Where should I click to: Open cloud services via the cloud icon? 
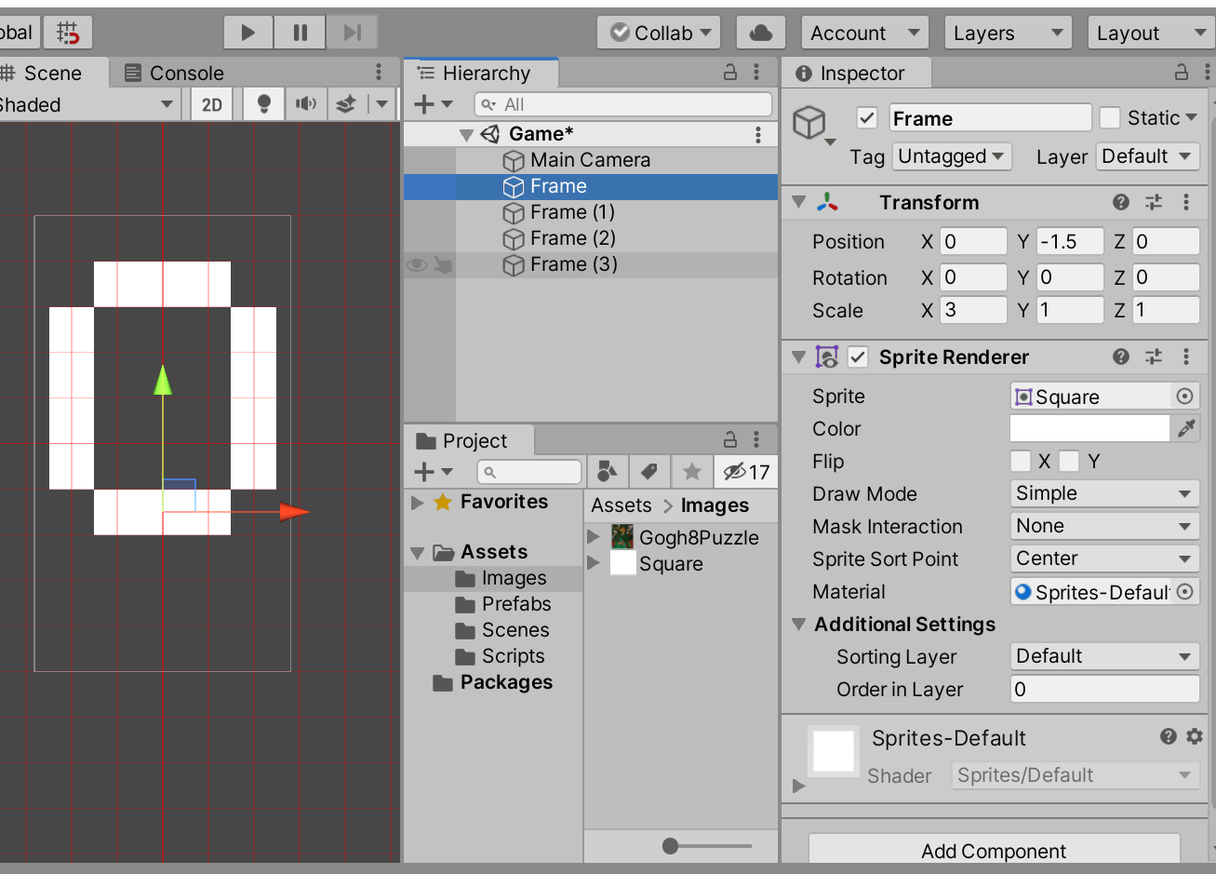[760, 33]
